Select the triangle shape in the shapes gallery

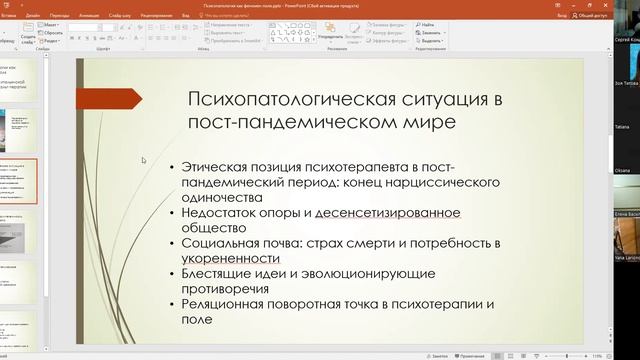tap(273, 33)
